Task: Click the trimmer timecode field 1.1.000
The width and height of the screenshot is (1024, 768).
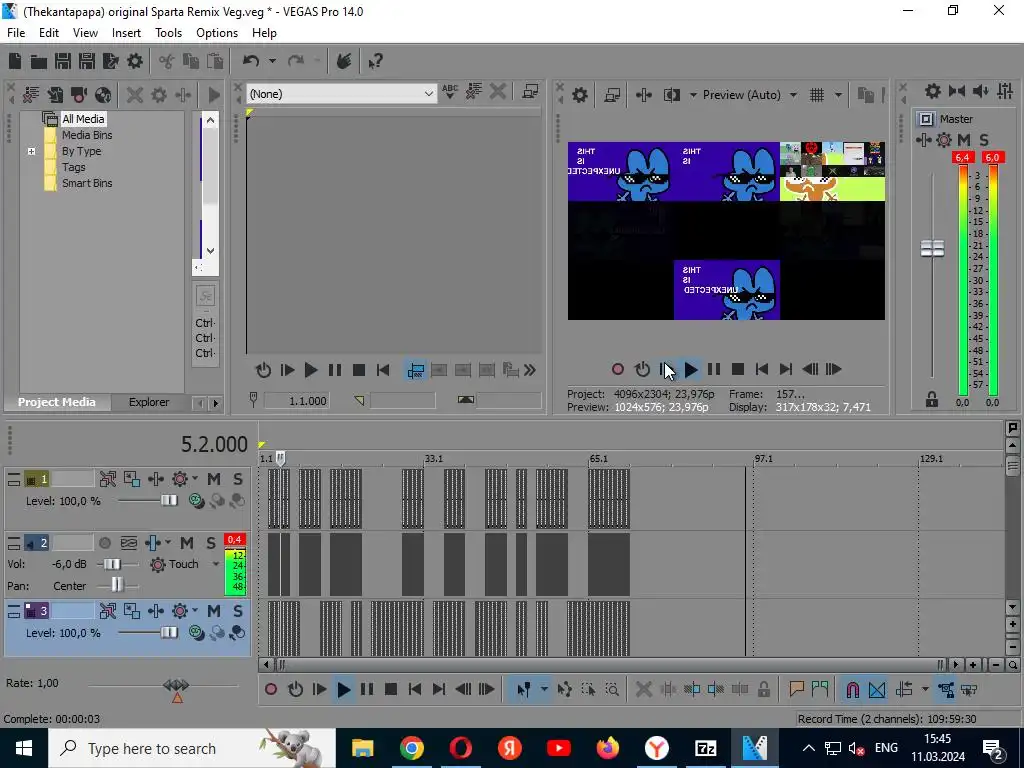Action: pyautogui.click(x=296, y=401)
